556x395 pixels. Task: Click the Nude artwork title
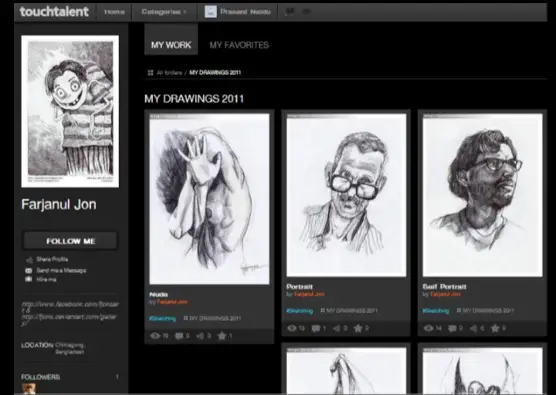[x=159, y=295]
